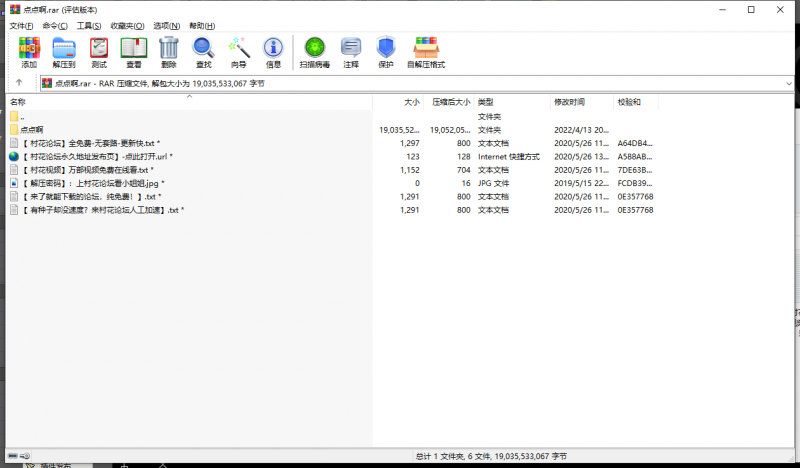Select the 点点啊 folder in list
Image resolution: width=800 pixels, height=468 pixels.
coord(32,130)
